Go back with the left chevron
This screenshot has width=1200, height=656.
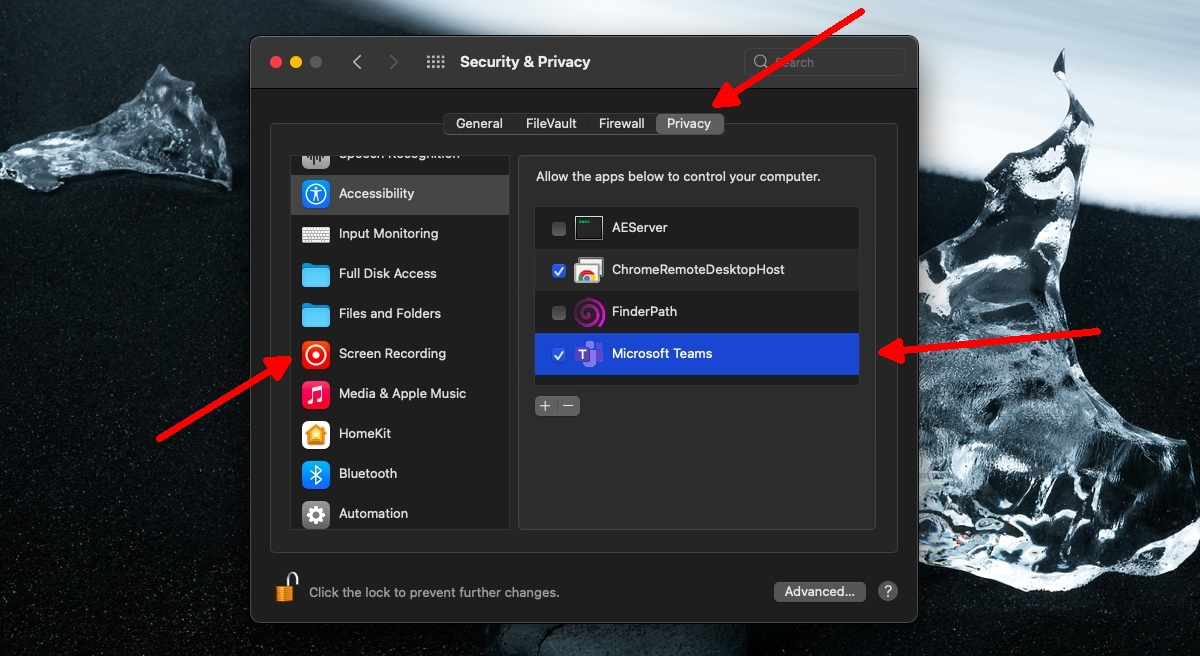point(357,62)
